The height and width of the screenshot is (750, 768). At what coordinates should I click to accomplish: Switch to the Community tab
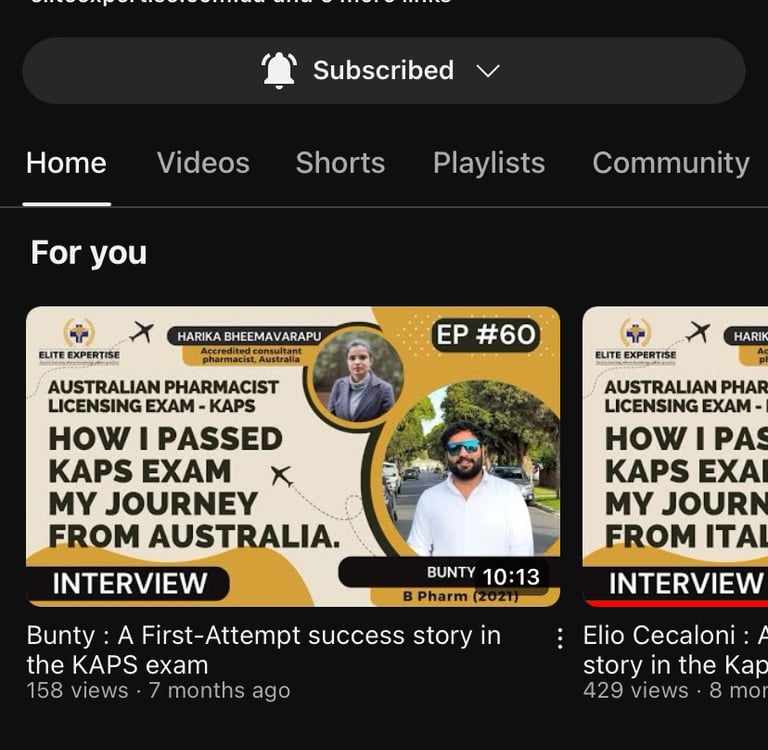click(671, 163)
